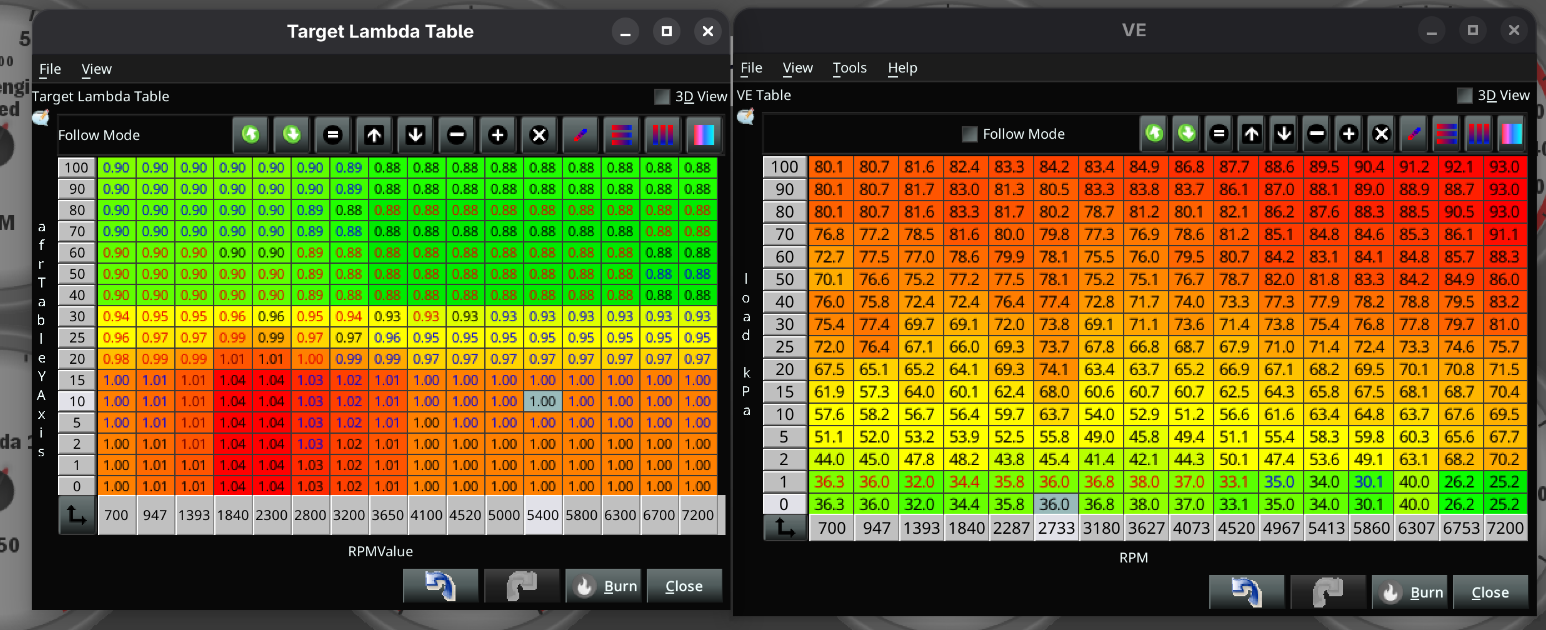Check 3D View in Target Lambda Table window
The height and width of the screenshot is (630, 1546).
pyautogui.click(x=661, y=97)
